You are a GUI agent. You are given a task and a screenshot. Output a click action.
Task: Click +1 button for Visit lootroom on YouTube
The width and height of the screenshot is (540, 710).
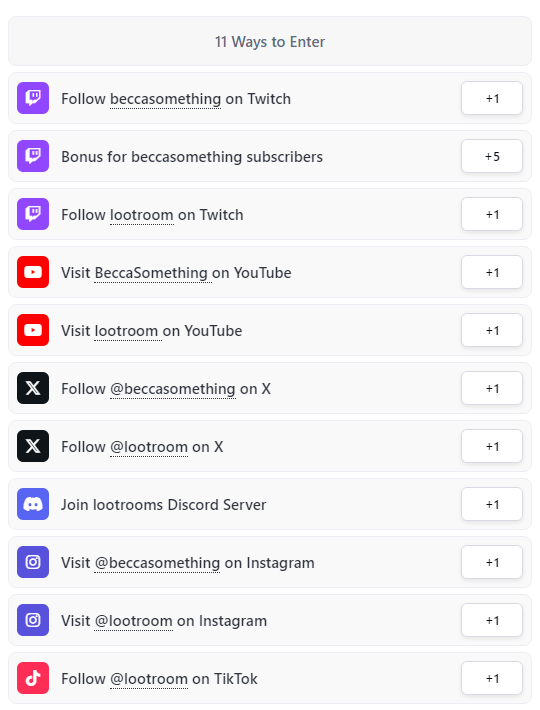(x=492, y=330)
